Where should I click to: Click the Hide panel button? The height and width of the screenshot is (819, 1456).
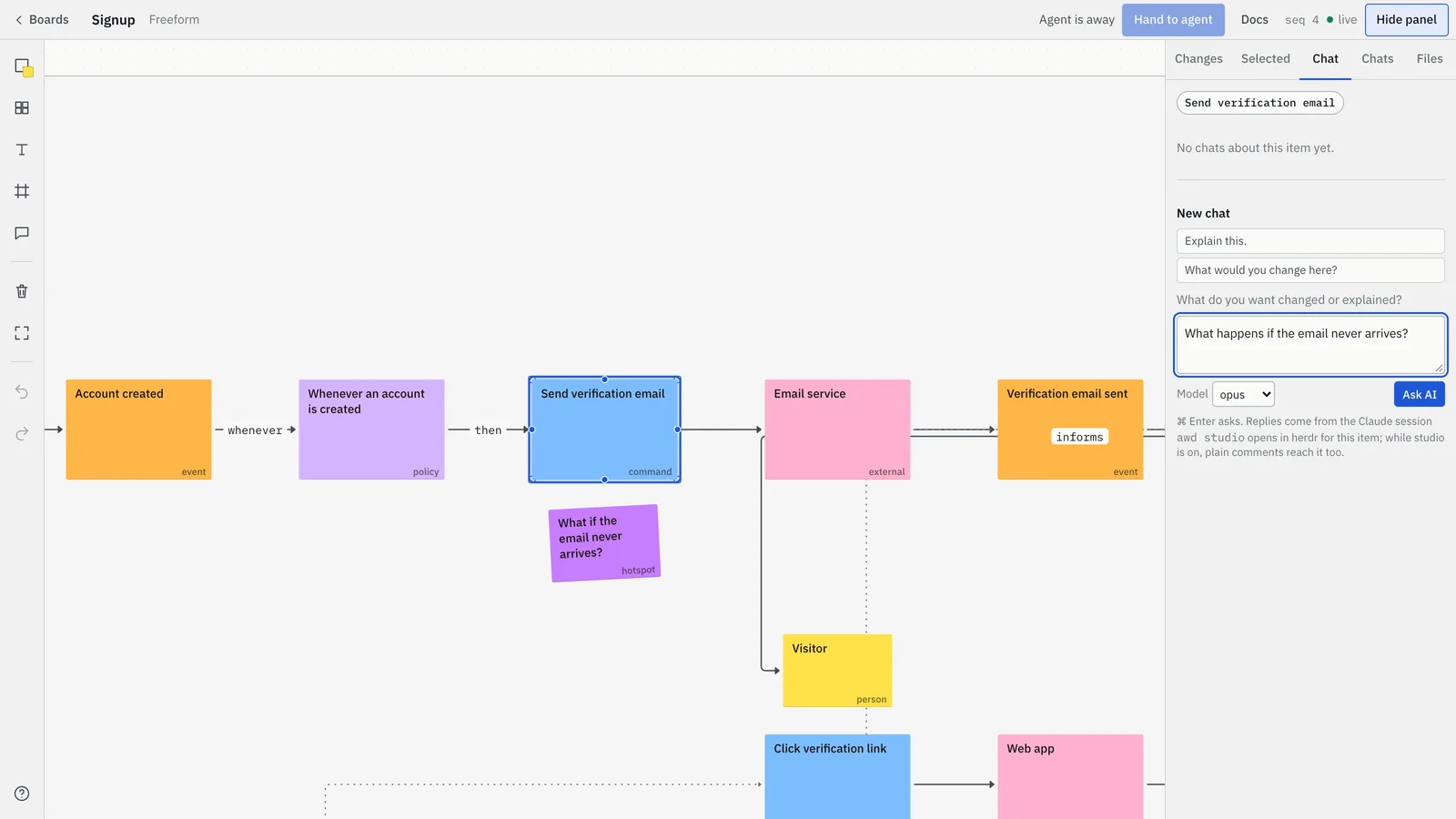click(x=1406, y=19)
